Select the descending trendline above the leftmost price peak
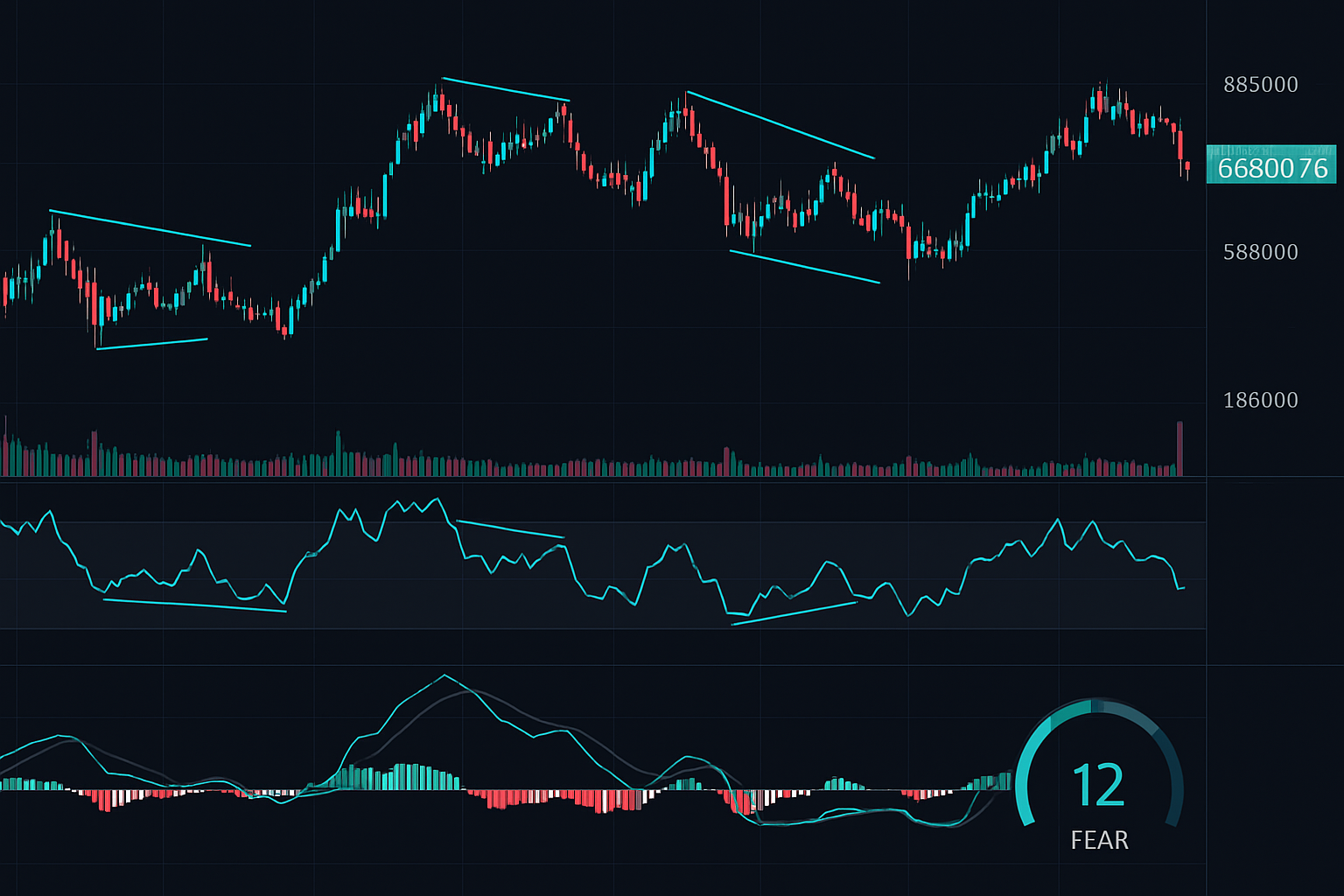This screenshot has height=896, width=1344. (150, 227)
